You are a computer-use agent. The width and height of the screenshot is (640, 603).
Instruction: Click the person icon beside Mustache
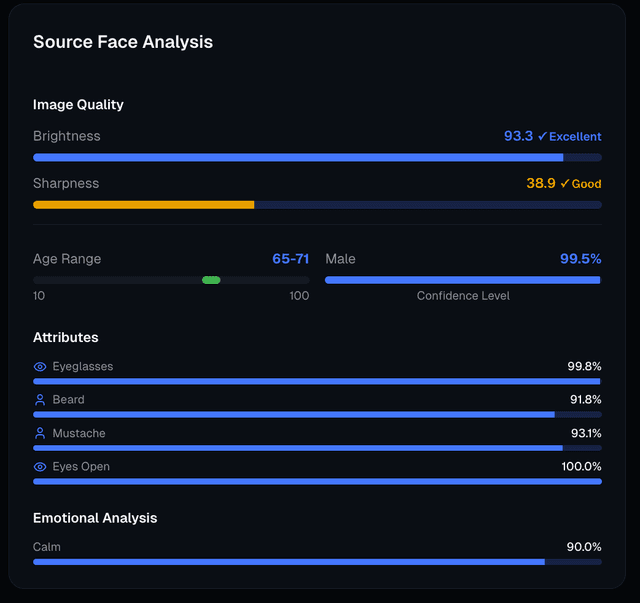pyautogui.click(x=40, y=434)
